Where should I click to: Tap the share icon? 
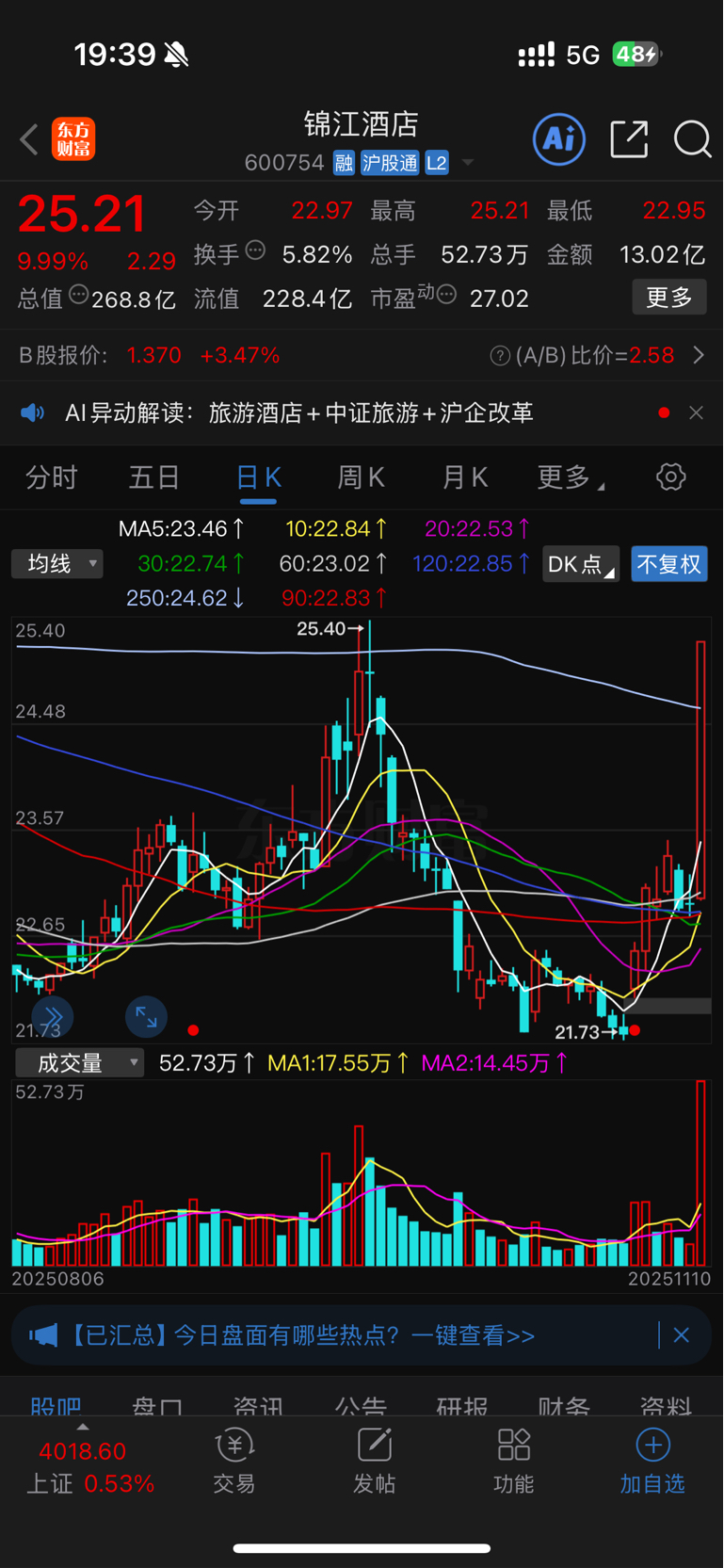tap(629, 139)
